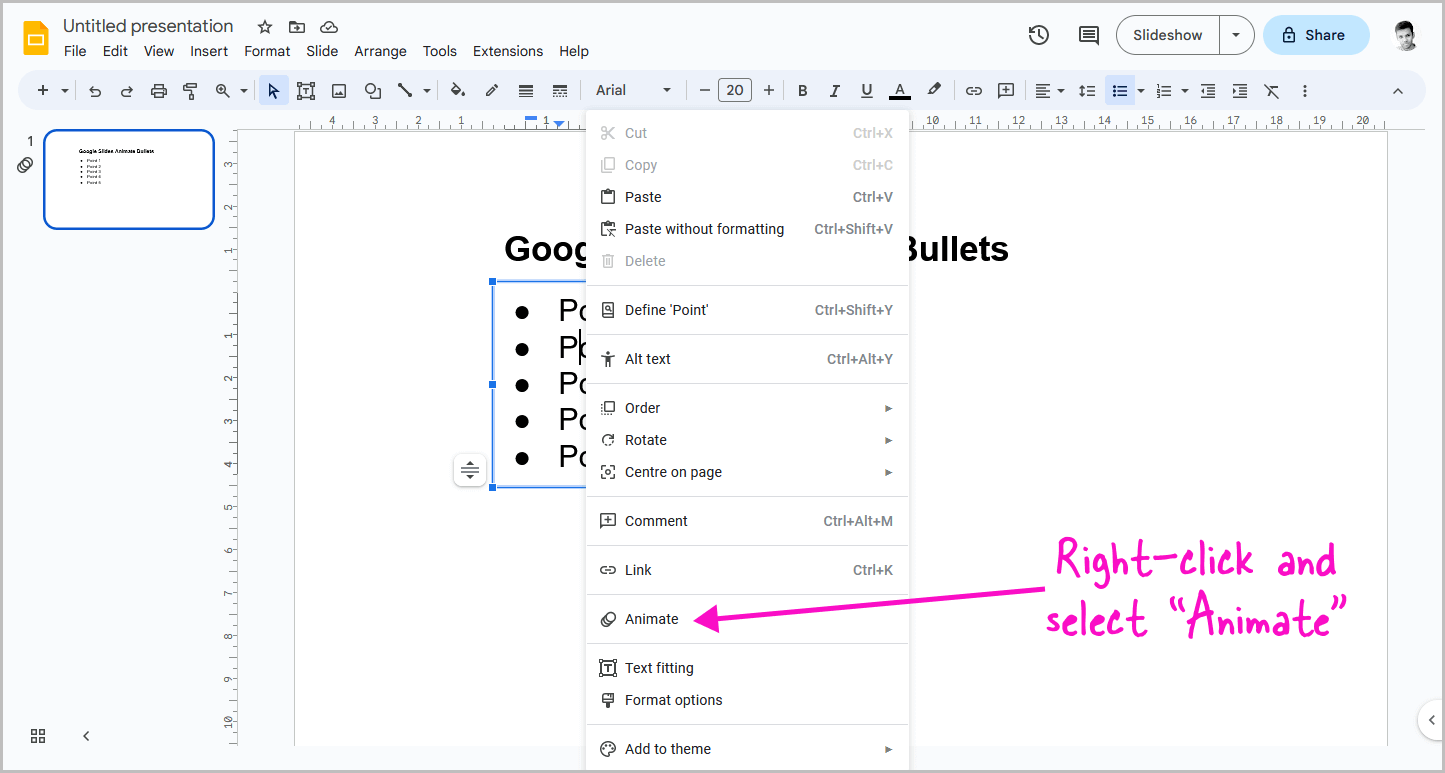Choose Format options in context menu
Screen dimensions: 1445x773
(747, 700)
